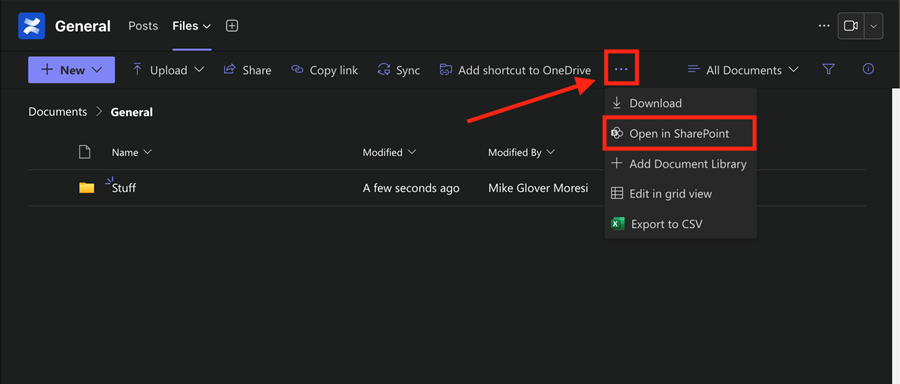The image size is (900, 384).
Task: Choose Open in SharePoint
Action: coord(681,134)
